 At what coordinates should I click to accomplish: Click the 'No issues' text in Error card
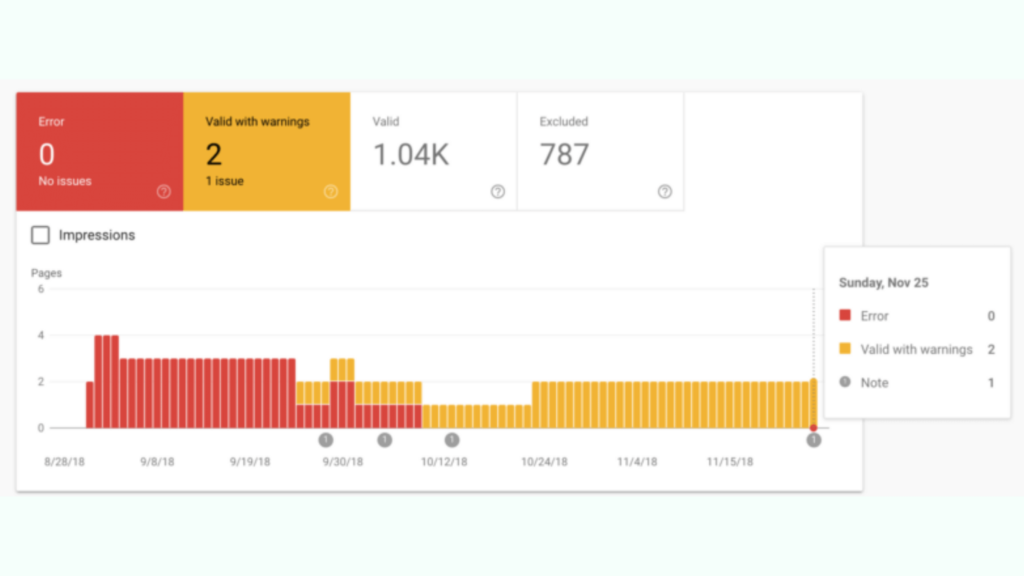65,181
